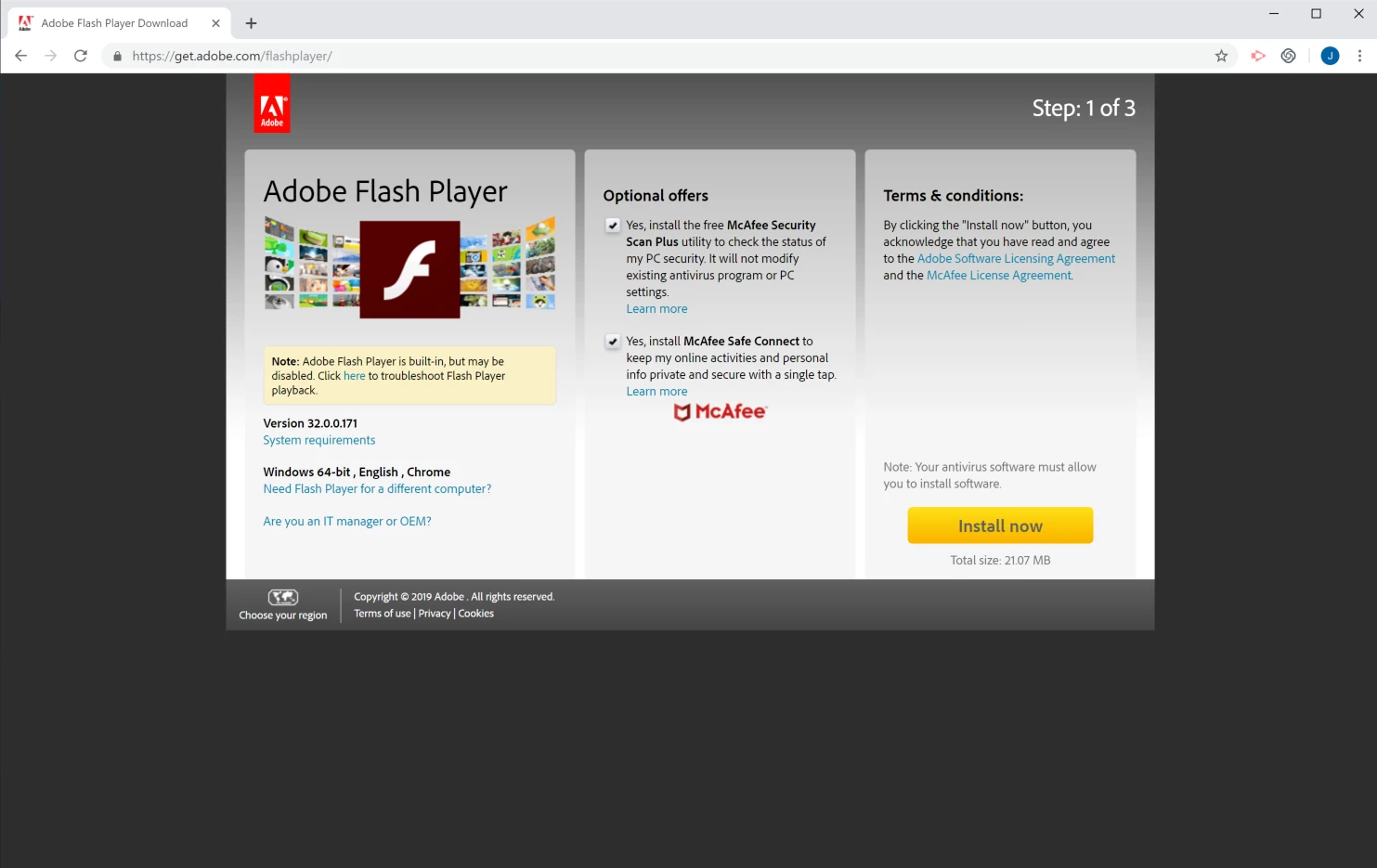
Task: Open Privacy footer link
Action: pyautogui.click(x=435, y=614)
